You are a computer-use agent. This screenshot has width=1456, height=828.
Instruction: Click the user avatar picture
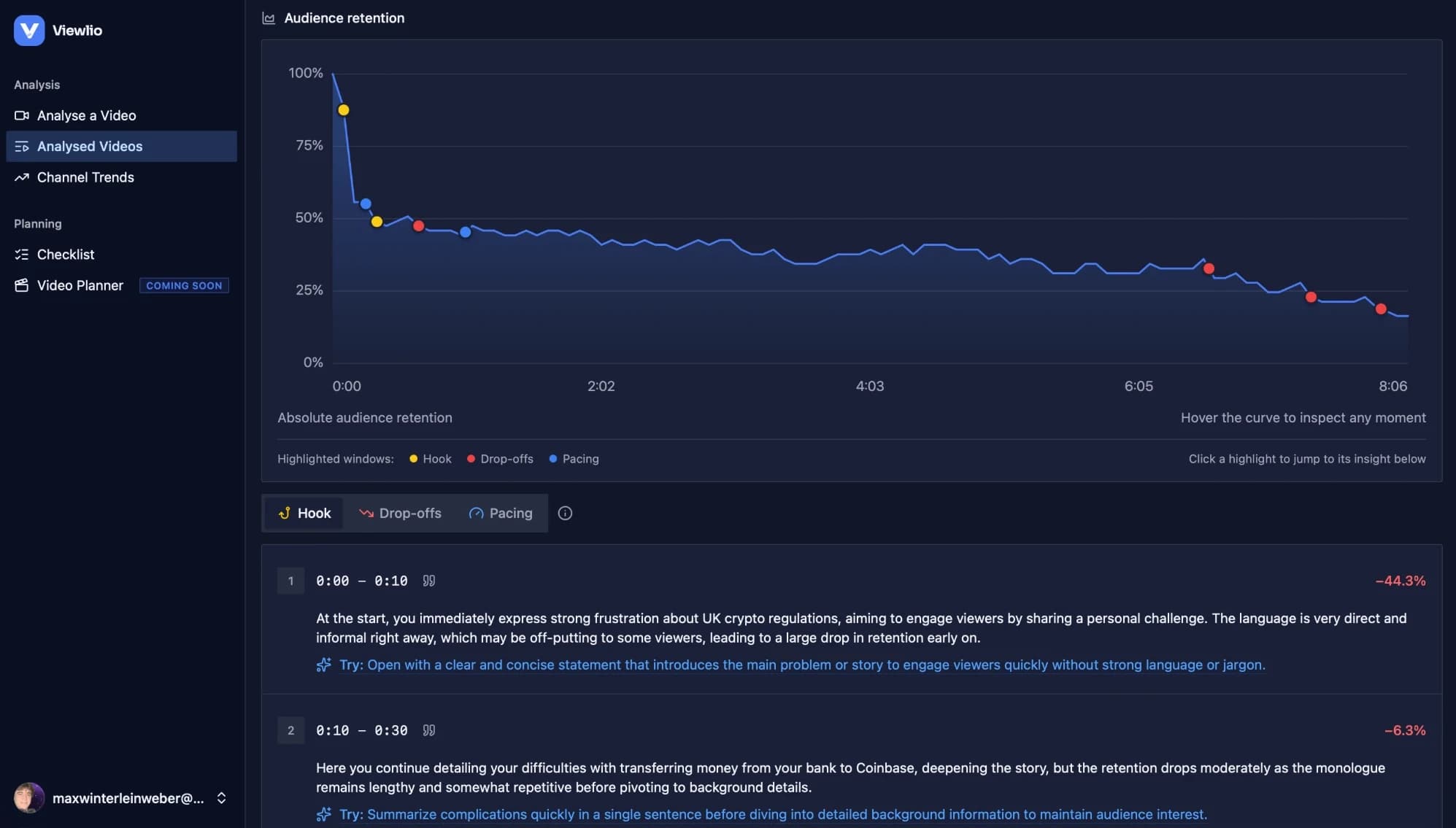[x=29, y=797]
